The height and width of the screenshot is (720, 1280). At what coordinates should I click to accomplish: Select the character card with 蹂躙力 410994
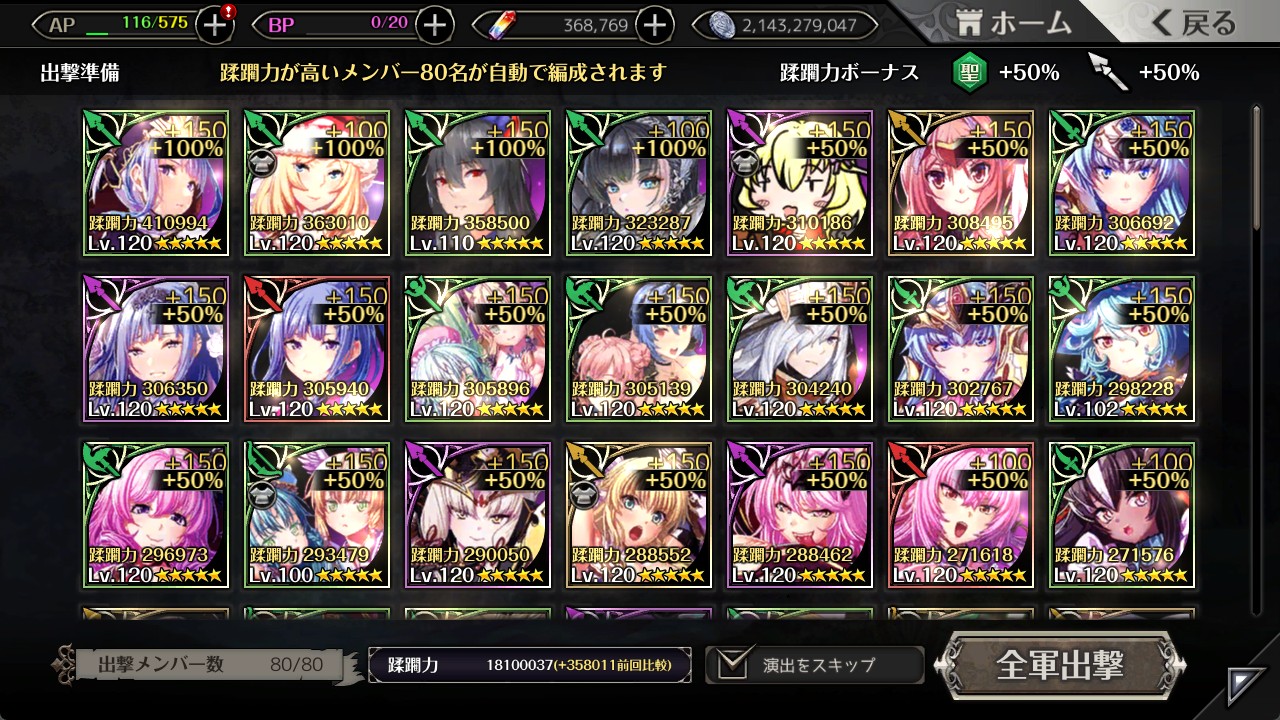(156, 183)
